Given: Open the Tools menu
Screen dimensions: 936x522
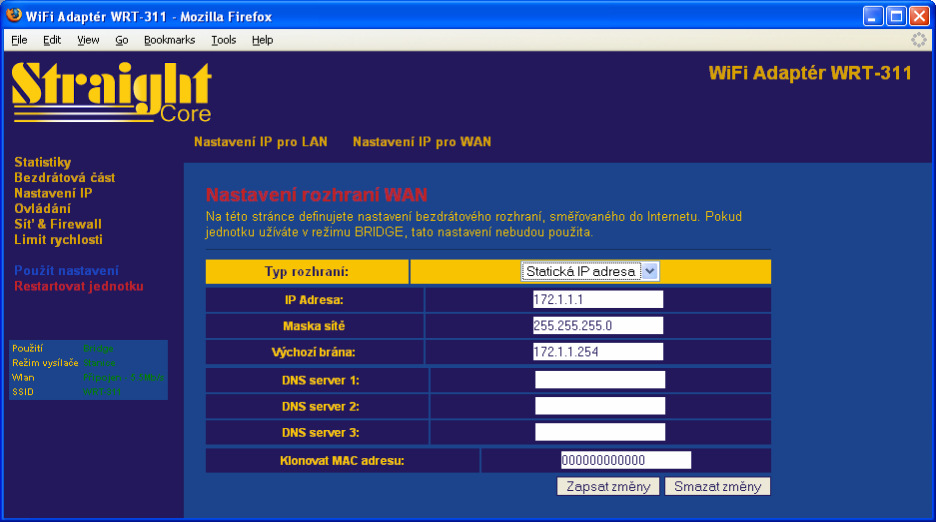Looking at the screenshot, I should point(224,40).
